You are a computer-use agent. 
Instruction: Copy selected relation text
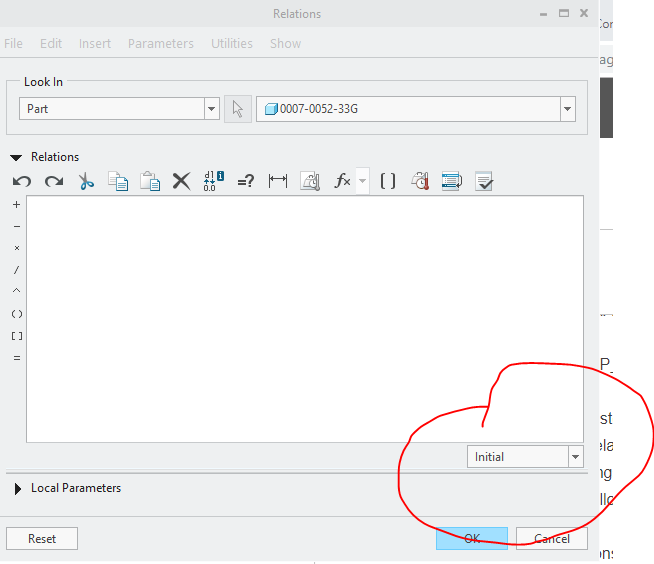point(118,181)
